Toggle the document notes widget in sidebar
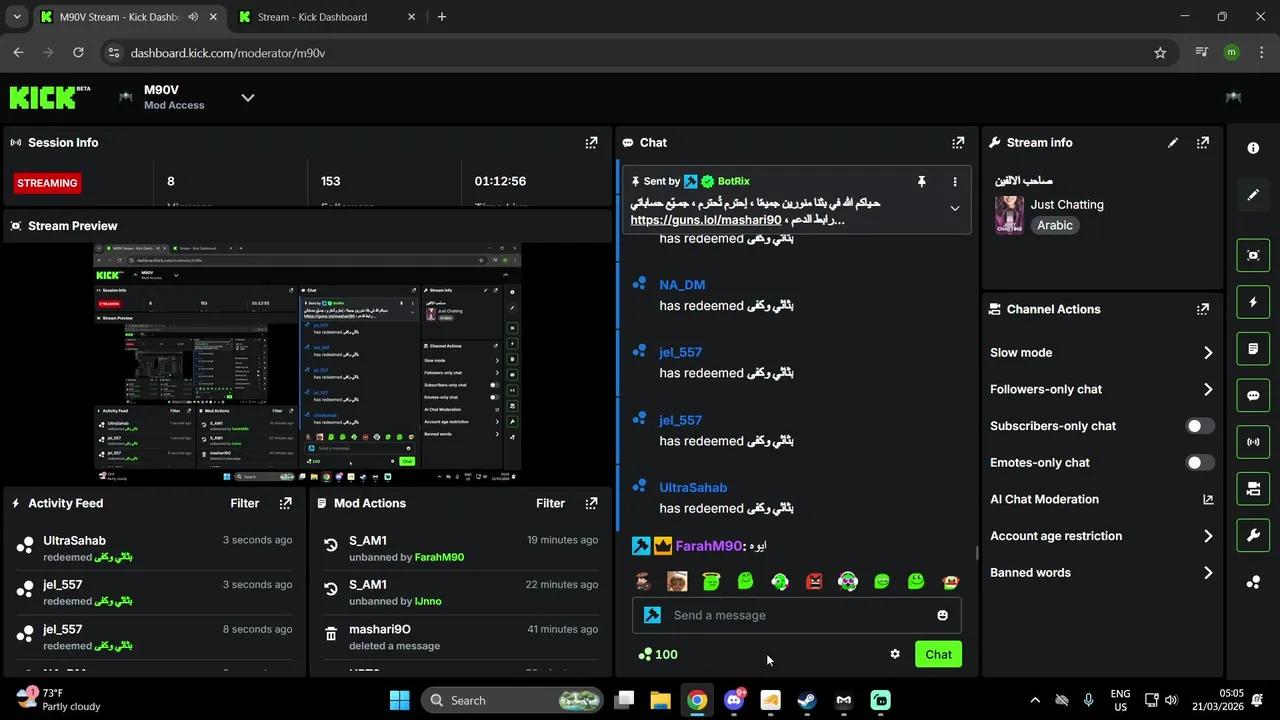Viewport: 1280px width, 720px height. point(1253,349)
